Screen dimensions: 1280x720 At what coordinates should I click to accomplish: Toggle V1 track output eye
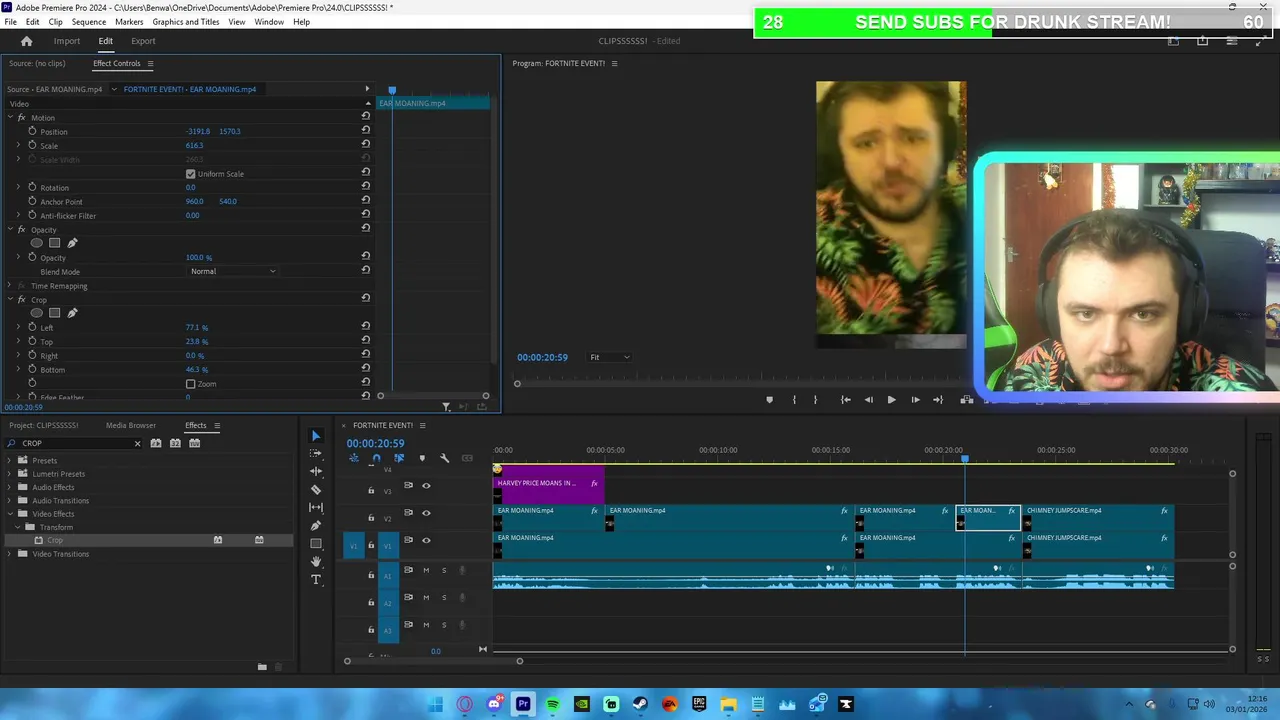[426, 540]
